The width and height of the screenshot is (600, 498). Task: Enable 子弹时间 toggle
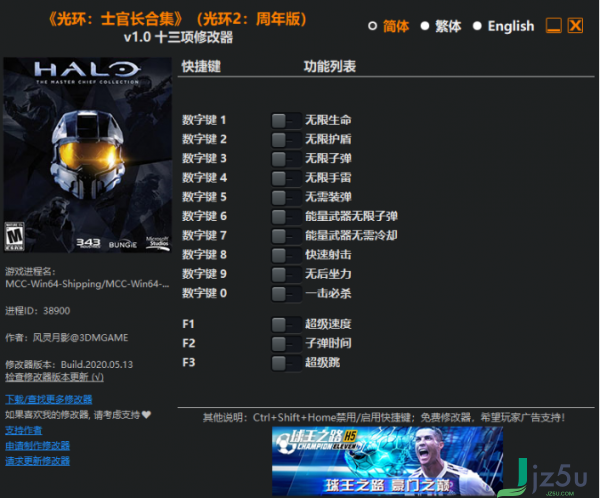(x=286, y=344)
